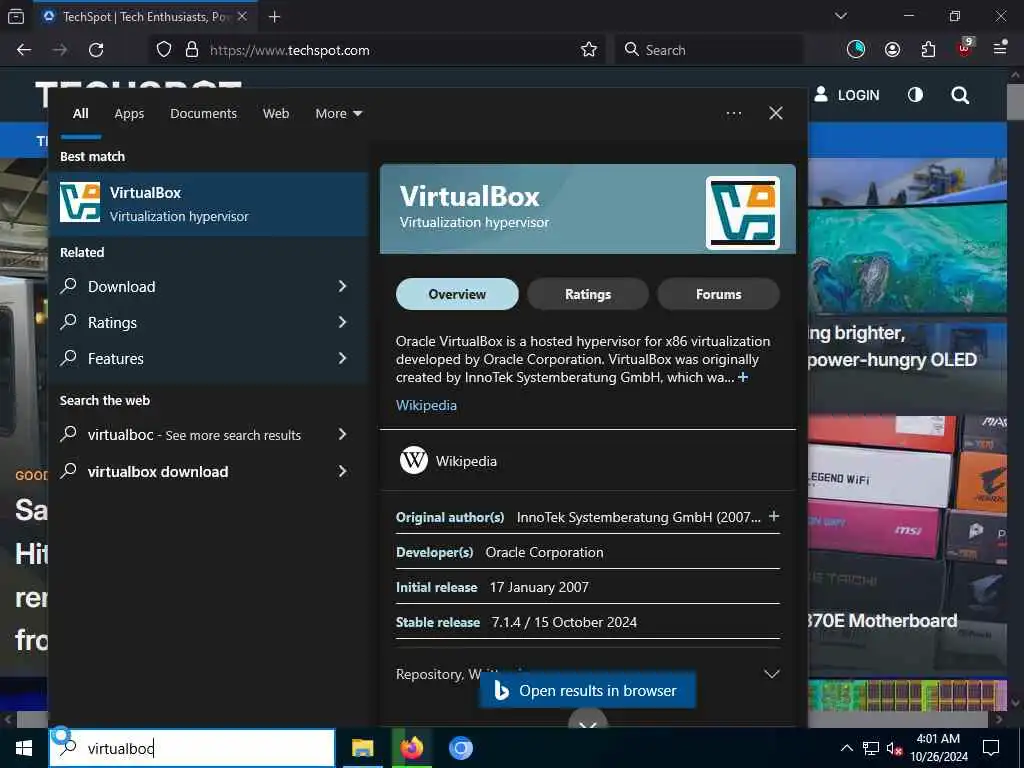
Task: Open the Windows Start menu
Action: (x=24, y=748)
